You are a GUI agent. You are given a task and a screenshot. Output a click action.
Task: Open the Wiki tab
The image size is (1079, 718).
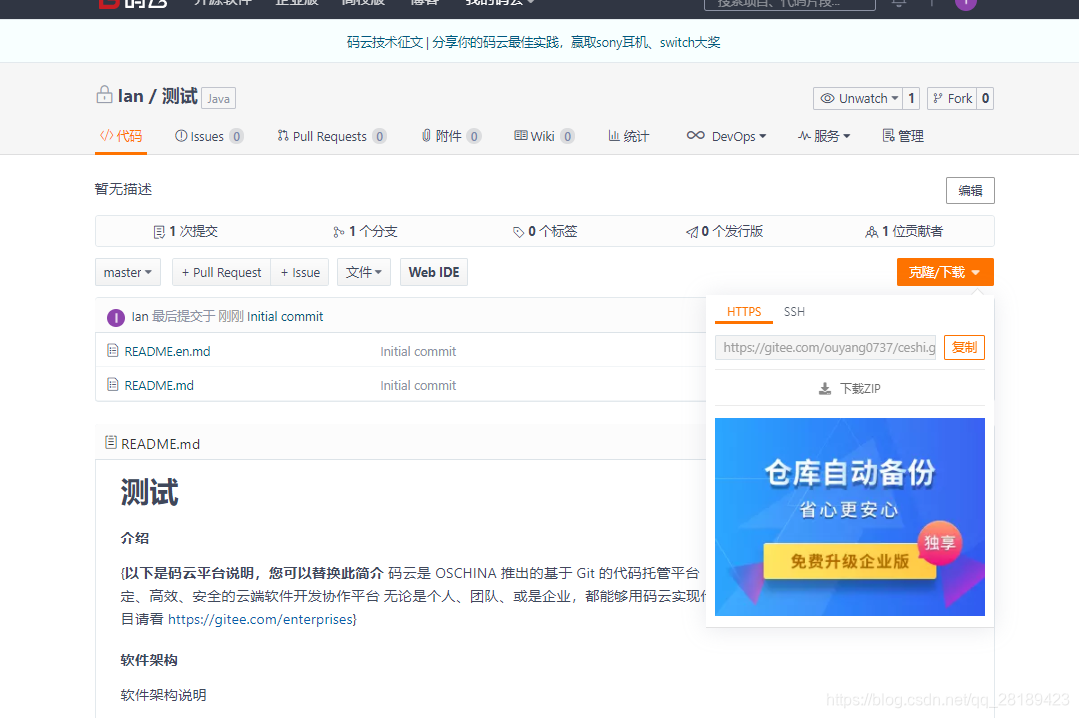pos(544,136)
